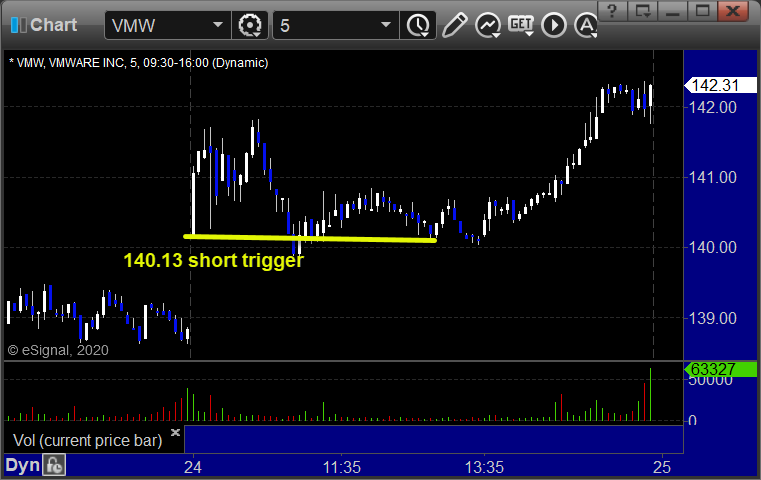
Task: Click the green 63327 volume marker
Action: point(720,369)
